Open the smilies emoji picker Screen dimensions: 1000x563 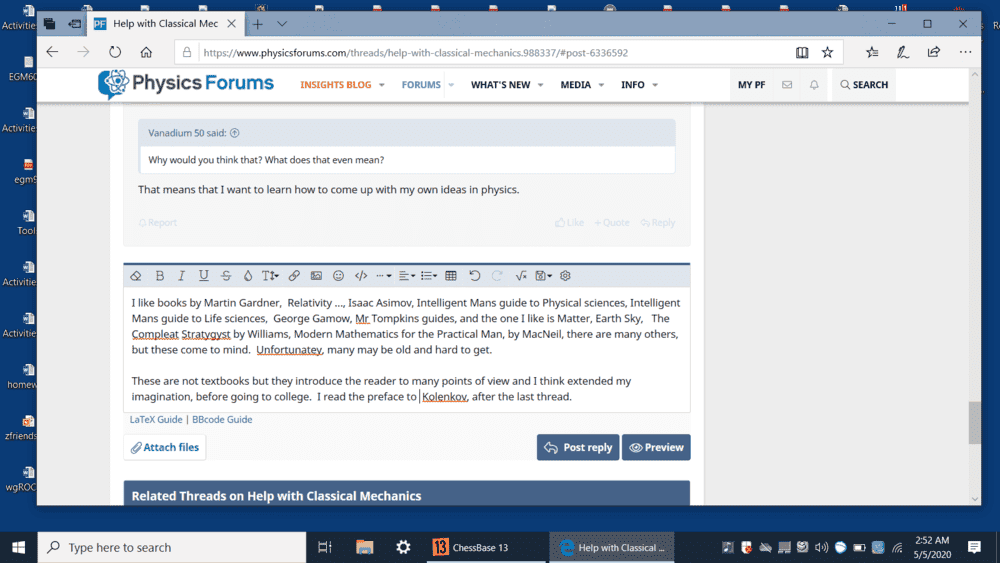tap(338, 276)
